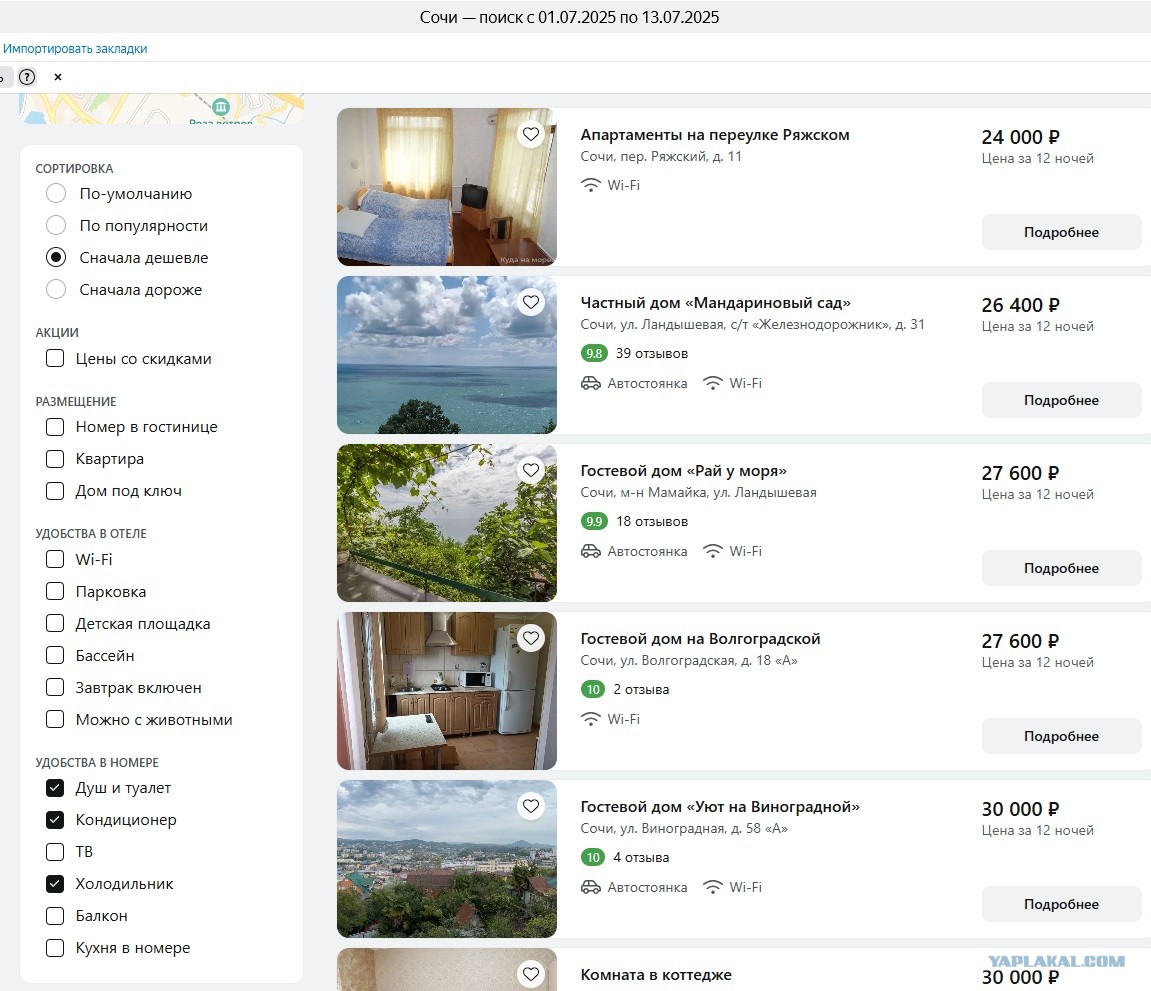Open Подробнее for Уют на Виноградной
The width and height of the screenshot is (1151, 991).
coord(1061,904)
